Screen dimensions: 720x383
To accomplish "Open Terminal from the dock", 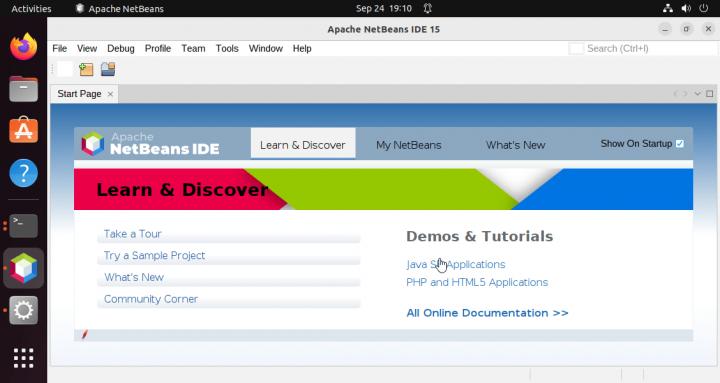I will (23, 225).
